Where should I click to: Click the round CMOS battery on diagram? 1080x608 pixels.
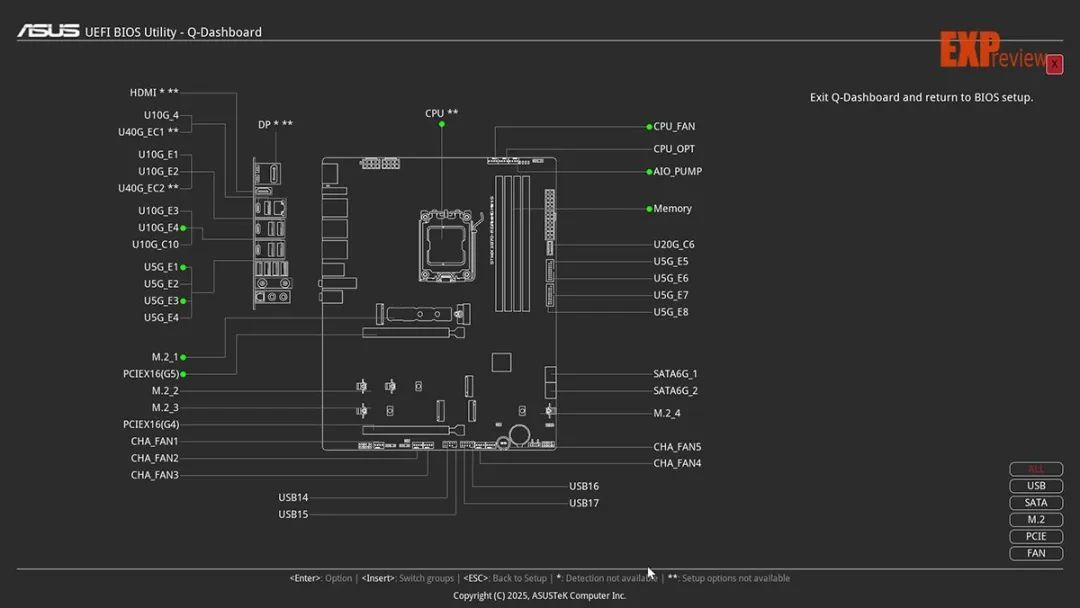(x=519, y=435)
